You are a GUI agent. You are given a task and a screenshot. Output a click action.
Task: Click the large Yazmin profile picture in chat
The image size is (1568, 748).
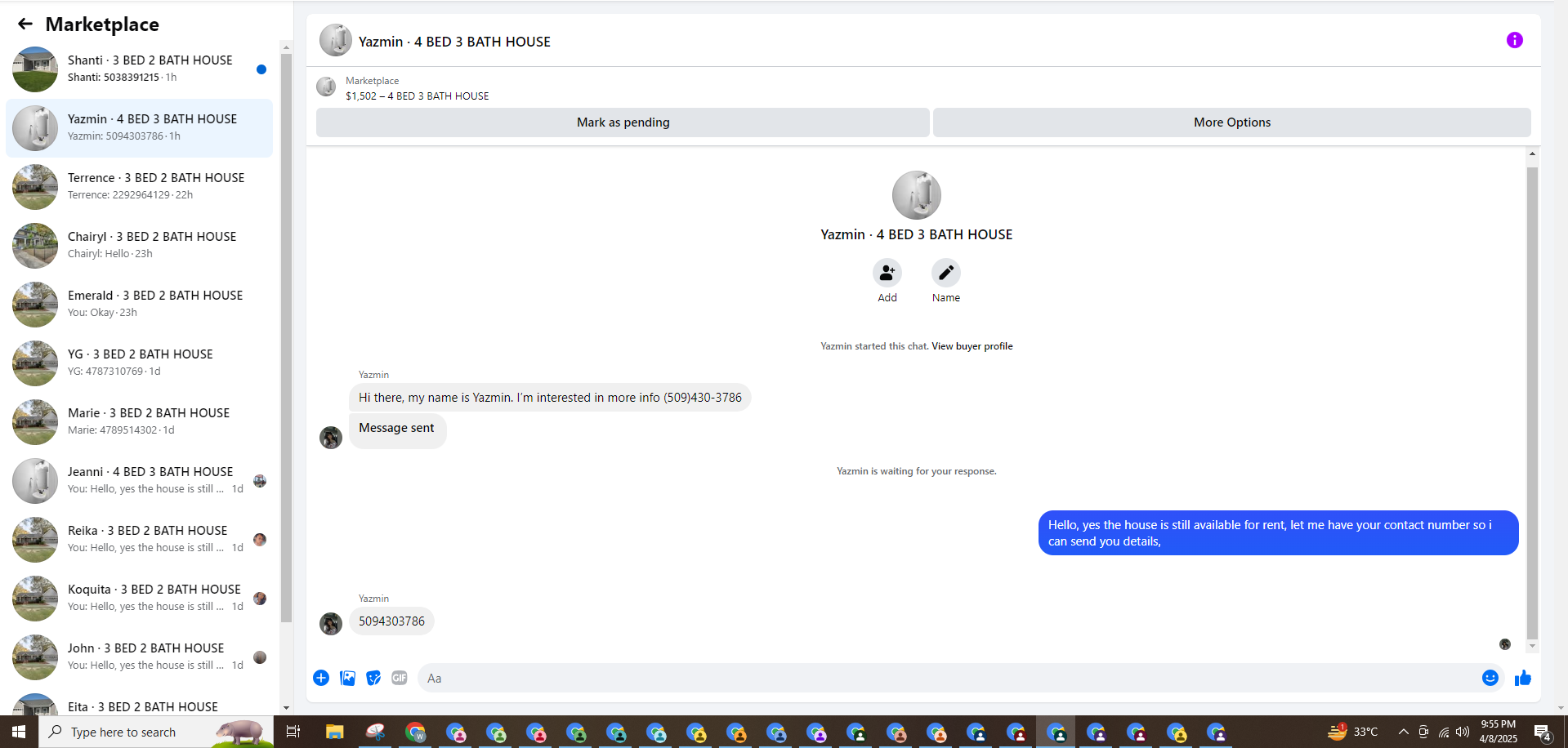coord(917,195)
